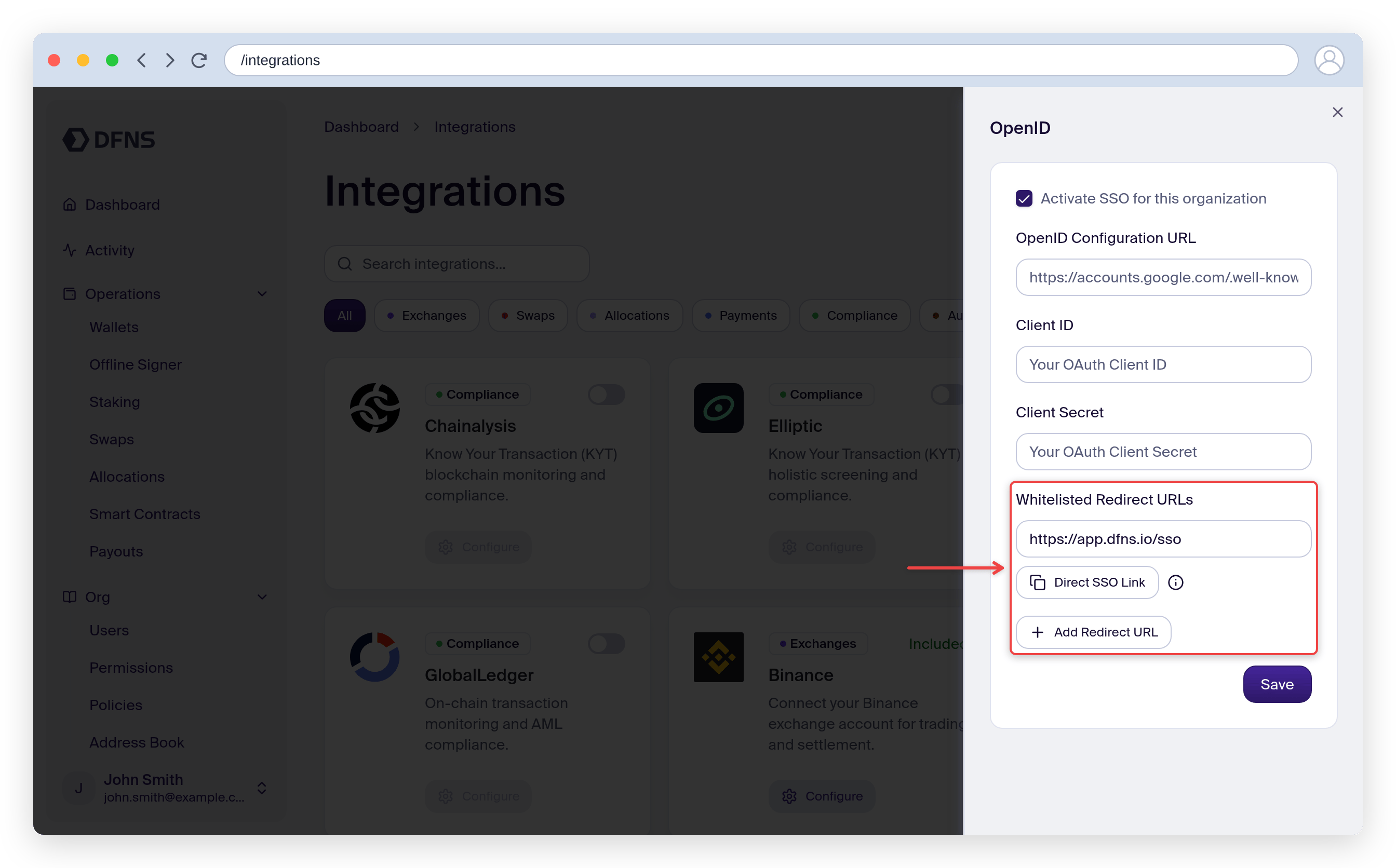
Task: Open sidebar Swaps page
Action: click(x=112, y=439)
